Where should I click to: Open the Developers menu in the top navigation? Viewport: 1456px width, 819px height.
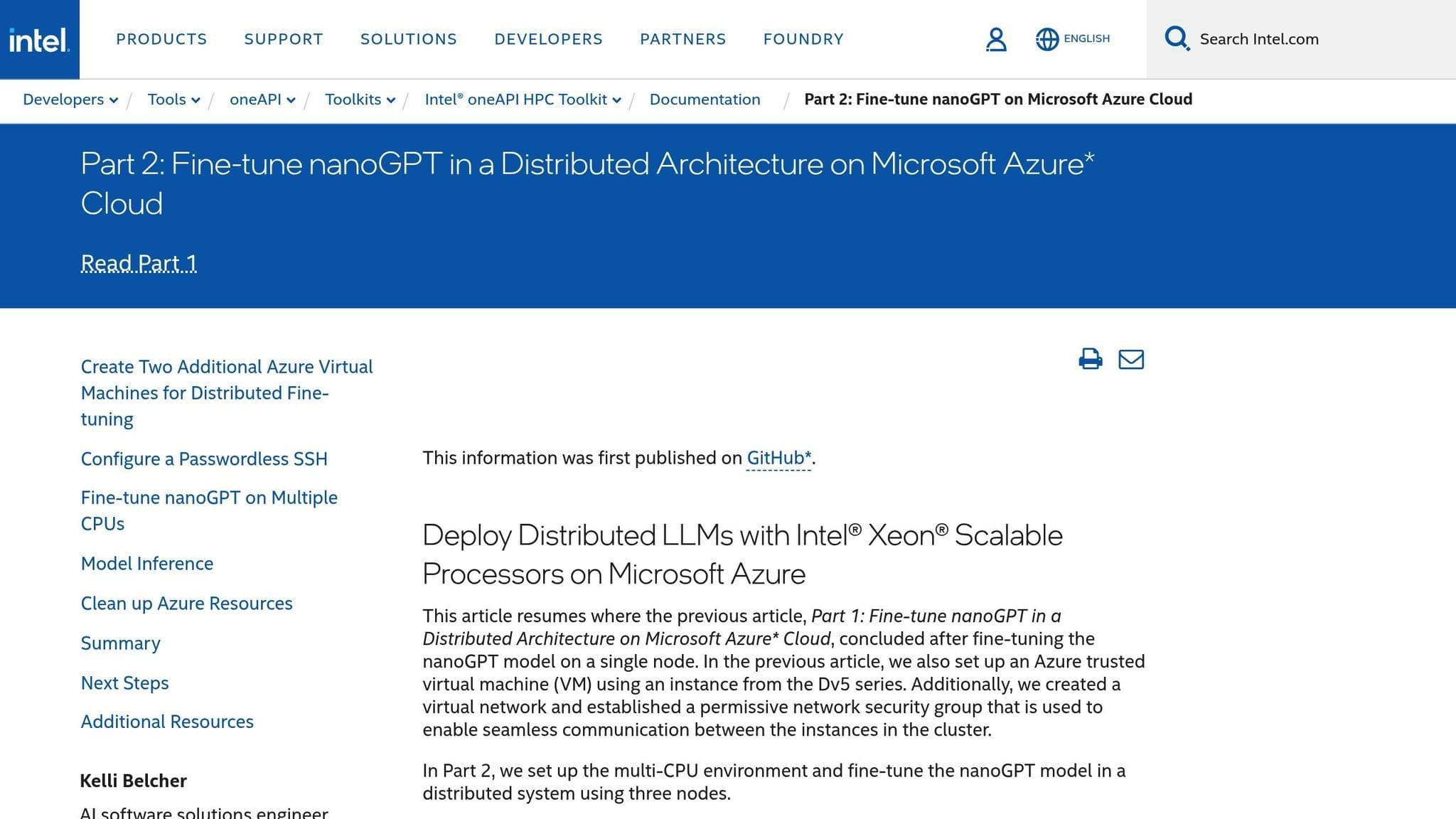(548, 39)
